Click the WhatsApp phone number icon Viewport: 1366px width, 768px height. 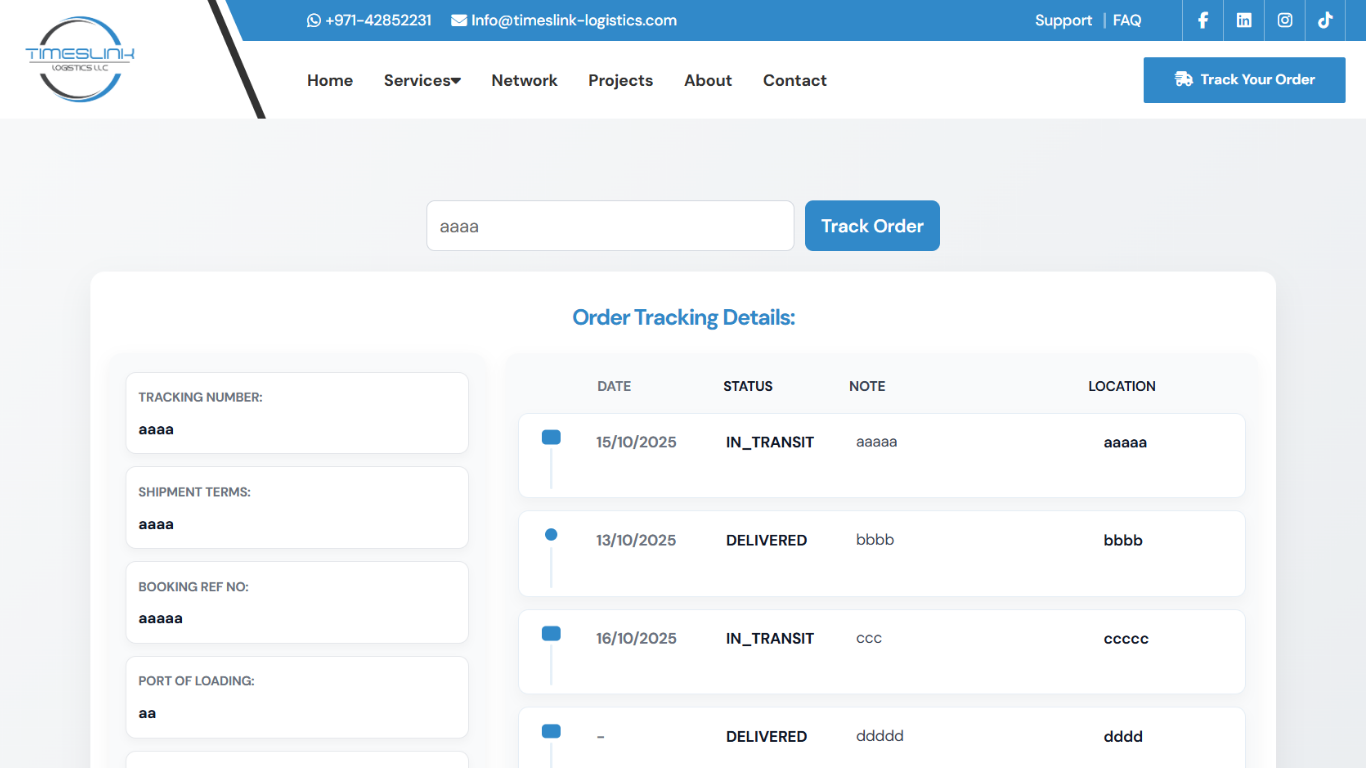[314, 20]
